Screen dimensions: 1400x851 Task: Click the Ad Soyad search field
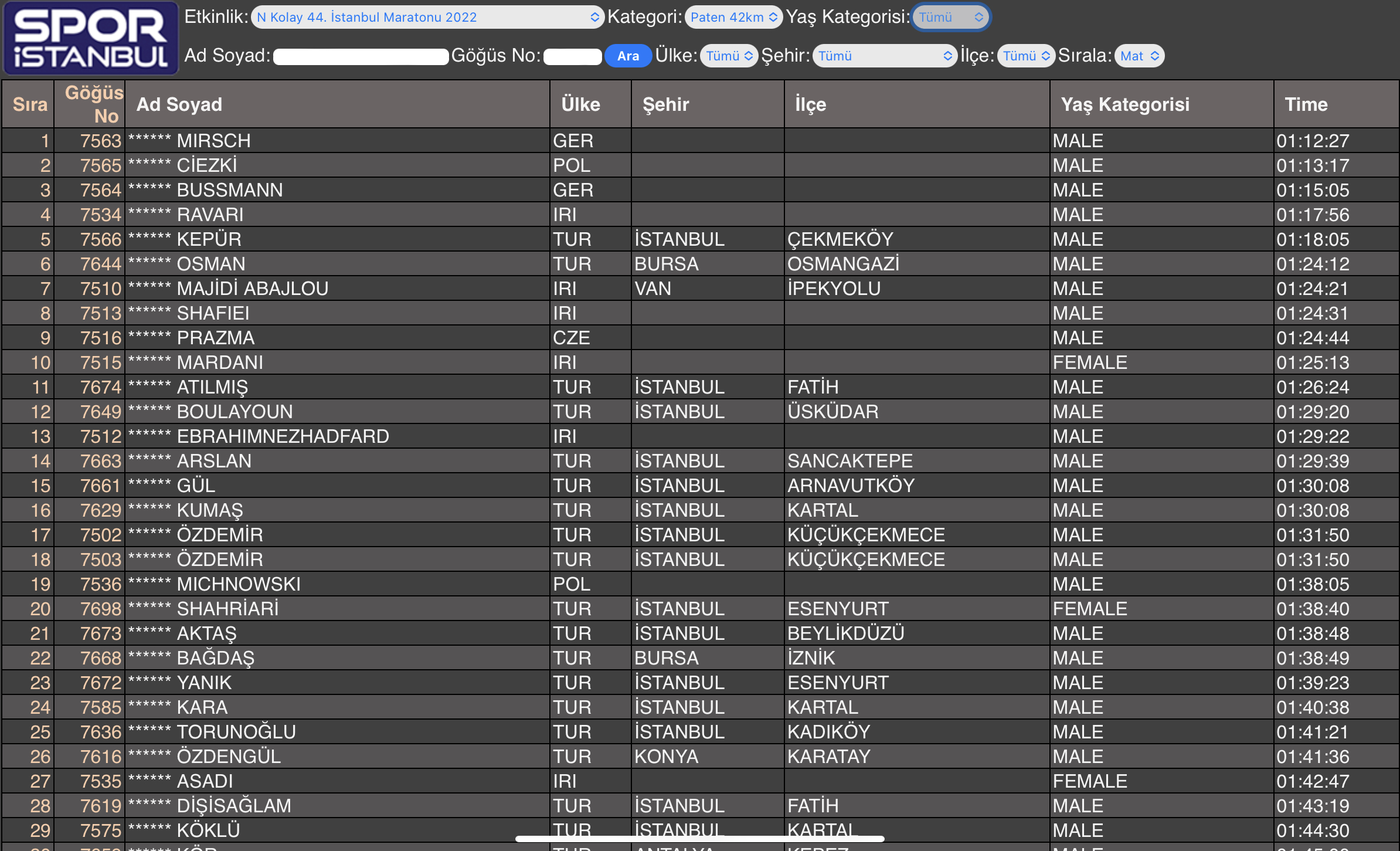(361, 57)
